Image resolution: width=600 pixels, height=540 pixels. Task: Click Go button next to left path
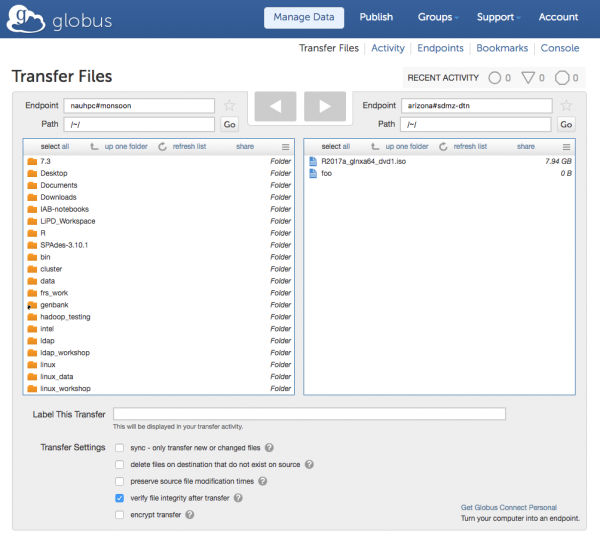coord(229,125)
